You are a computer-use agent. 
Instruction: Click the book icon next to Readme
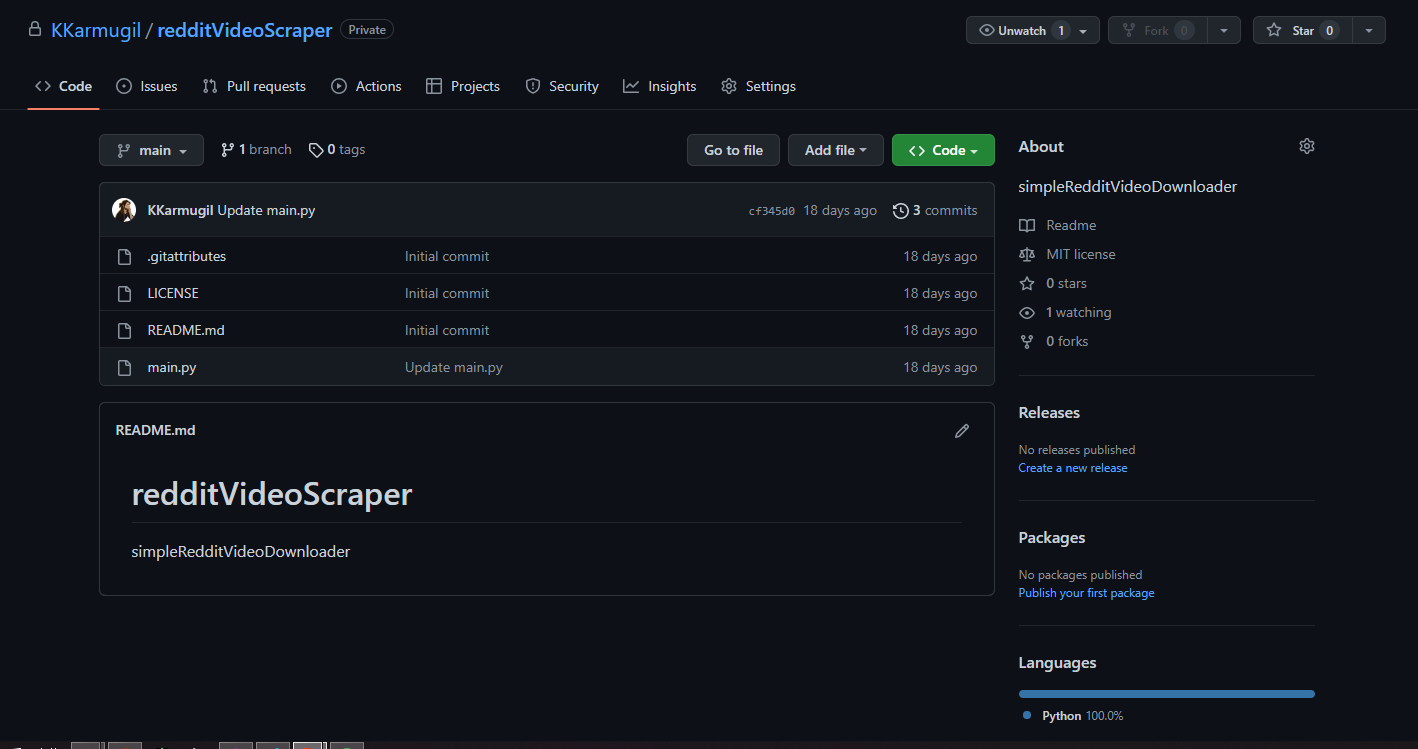tap(1027, 226)
